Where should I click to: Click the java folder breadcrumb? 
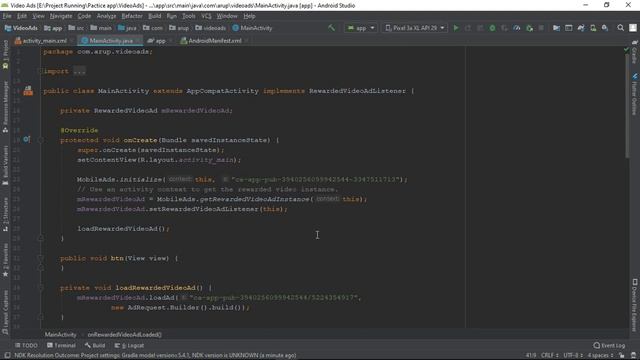click(127, 28)
